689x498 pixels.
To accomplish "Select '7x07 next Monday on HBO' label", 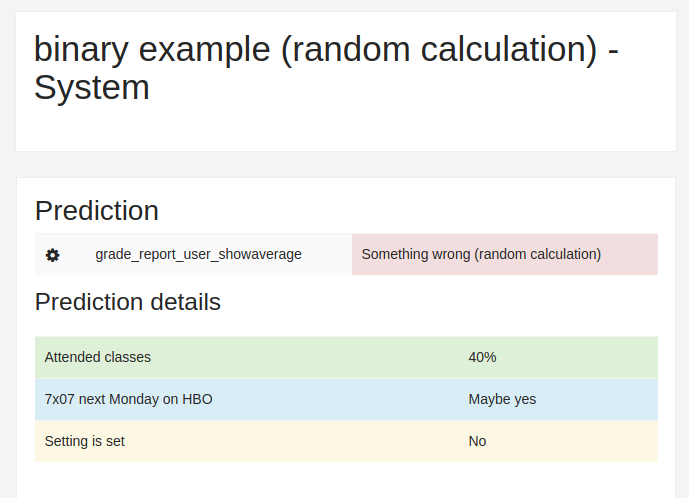I will pyautogui.click(x=128, y=399).
